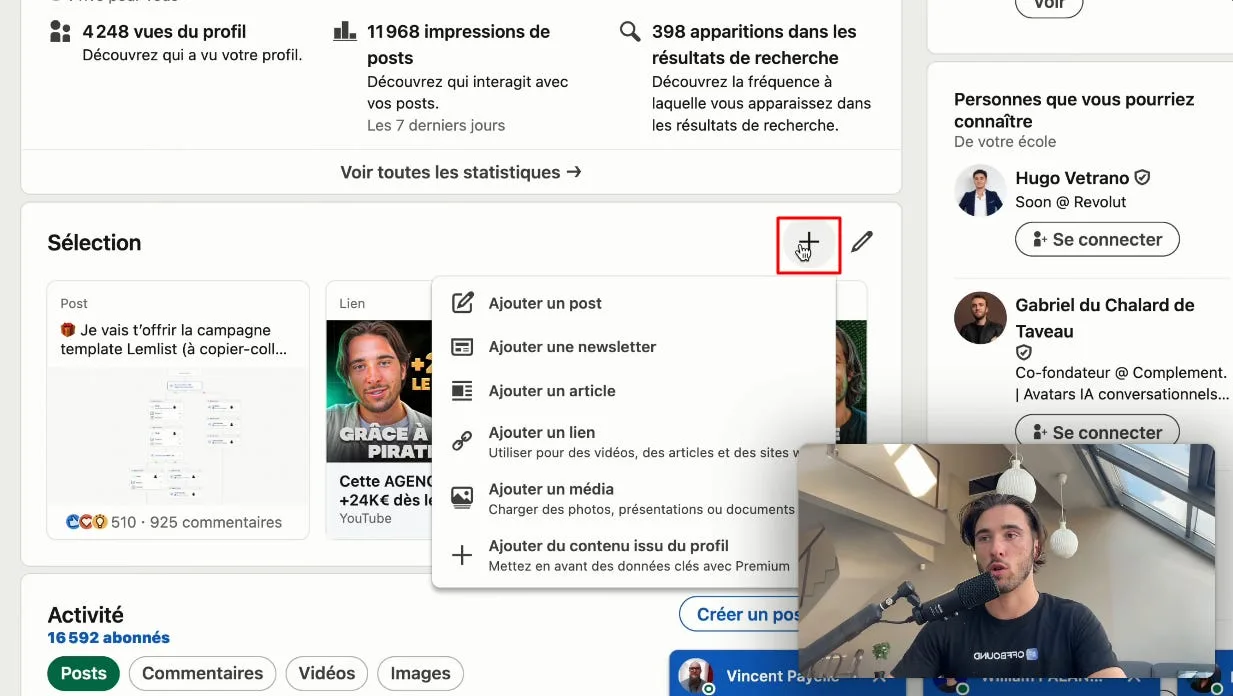
Task: Open "4 248 vues du profil" statistic
Action: (x=164, y=32)
